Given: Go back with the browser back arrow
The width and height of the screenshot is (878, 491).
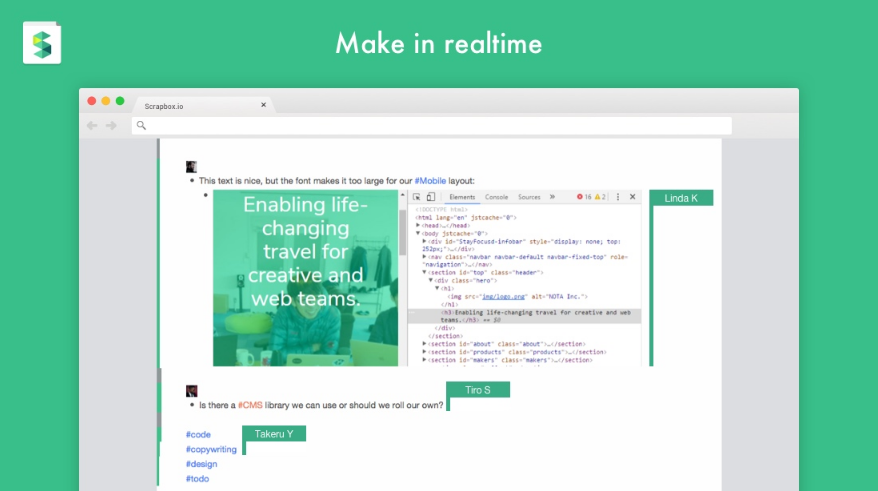Looking at the screenshot, I should (x=92, y=125).
